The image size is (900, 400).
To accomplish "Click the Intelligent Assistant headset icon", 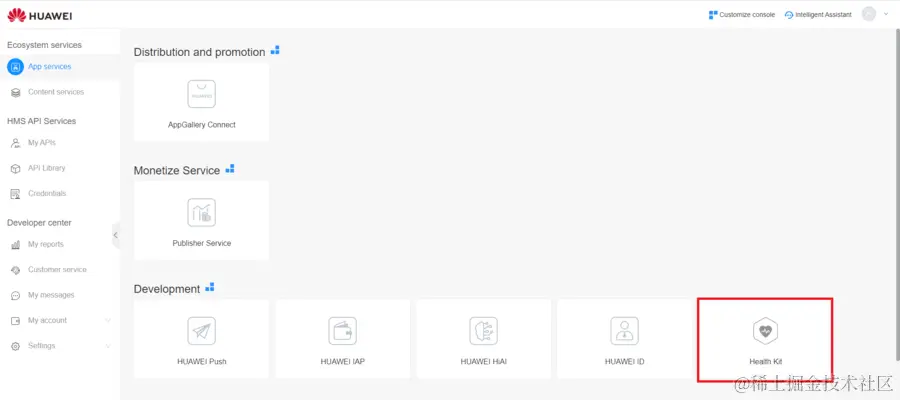I will (789, 15).
